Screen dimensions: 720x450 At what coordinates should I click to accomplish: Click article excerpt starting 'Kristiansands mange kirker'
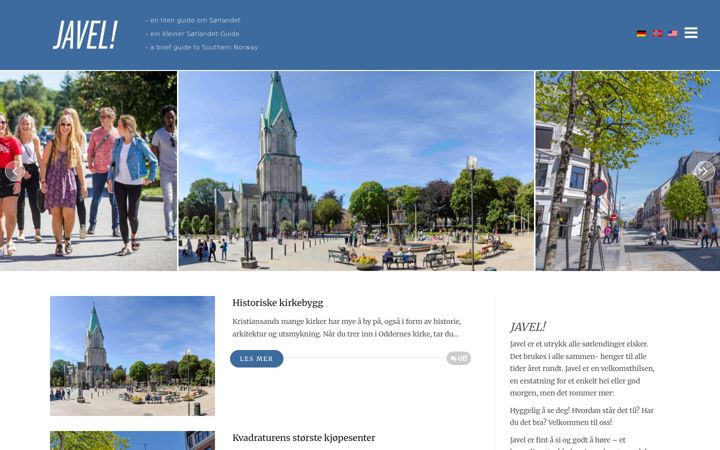click(x=347, y=327)
